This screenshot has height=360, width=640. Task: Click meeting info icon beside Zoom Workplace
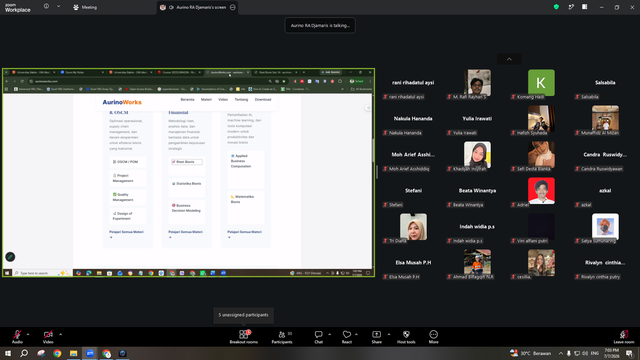[46, 7]
